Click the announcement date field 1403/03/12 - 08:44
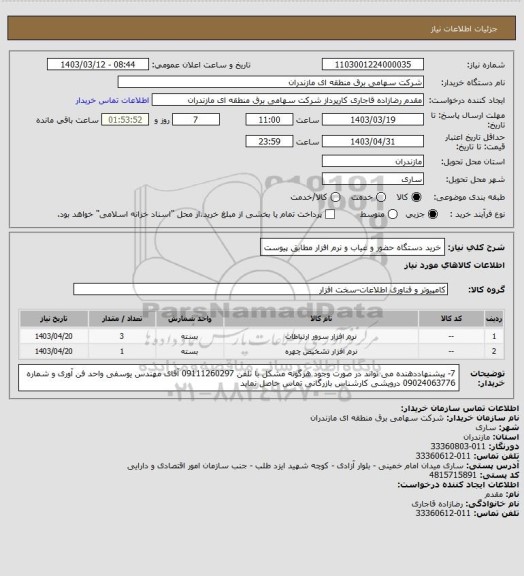This screenshot has width=524, height=576. (98, 64)
